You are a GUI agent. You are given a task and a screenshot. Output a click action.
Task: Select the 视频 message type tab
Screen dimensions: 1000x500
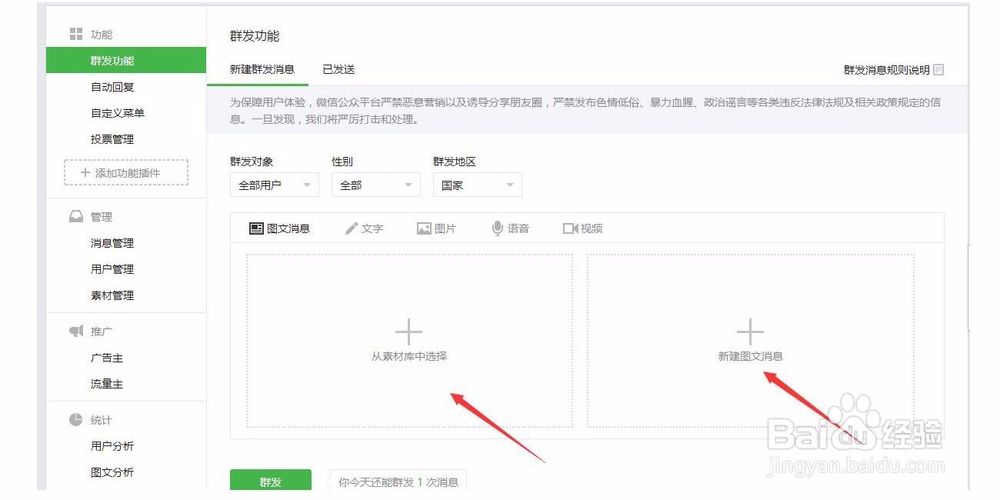pyautogui.click(x=583, y=228)
